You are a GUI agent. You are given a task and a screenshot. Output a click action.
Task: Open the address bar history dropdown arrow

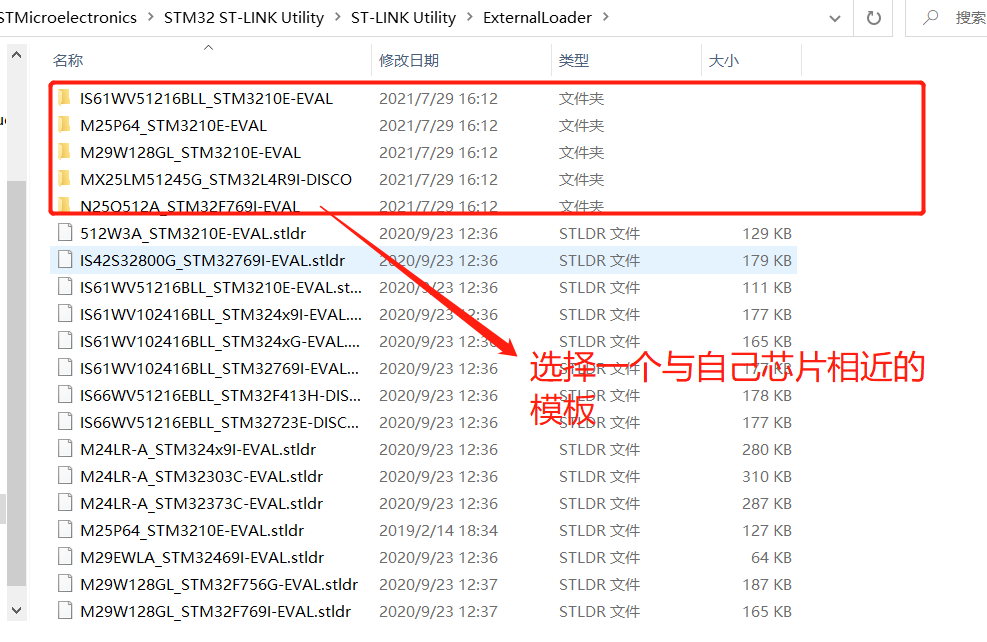[x=835, y=17]
